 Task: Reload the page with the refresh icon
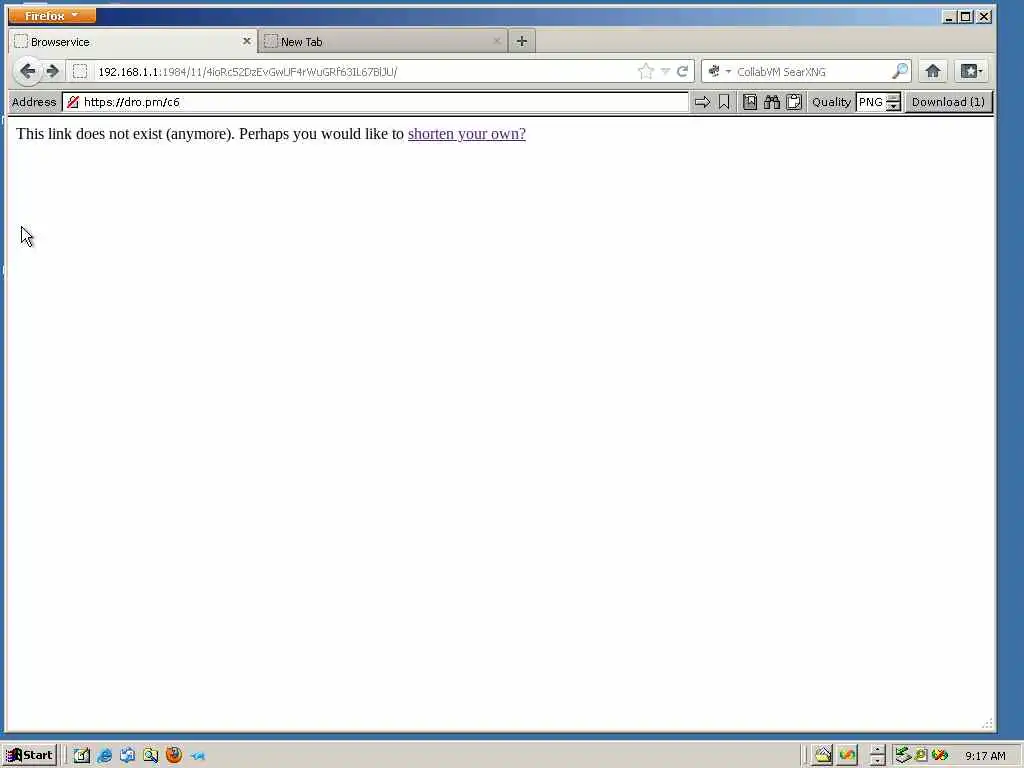(x=682, y=71)
